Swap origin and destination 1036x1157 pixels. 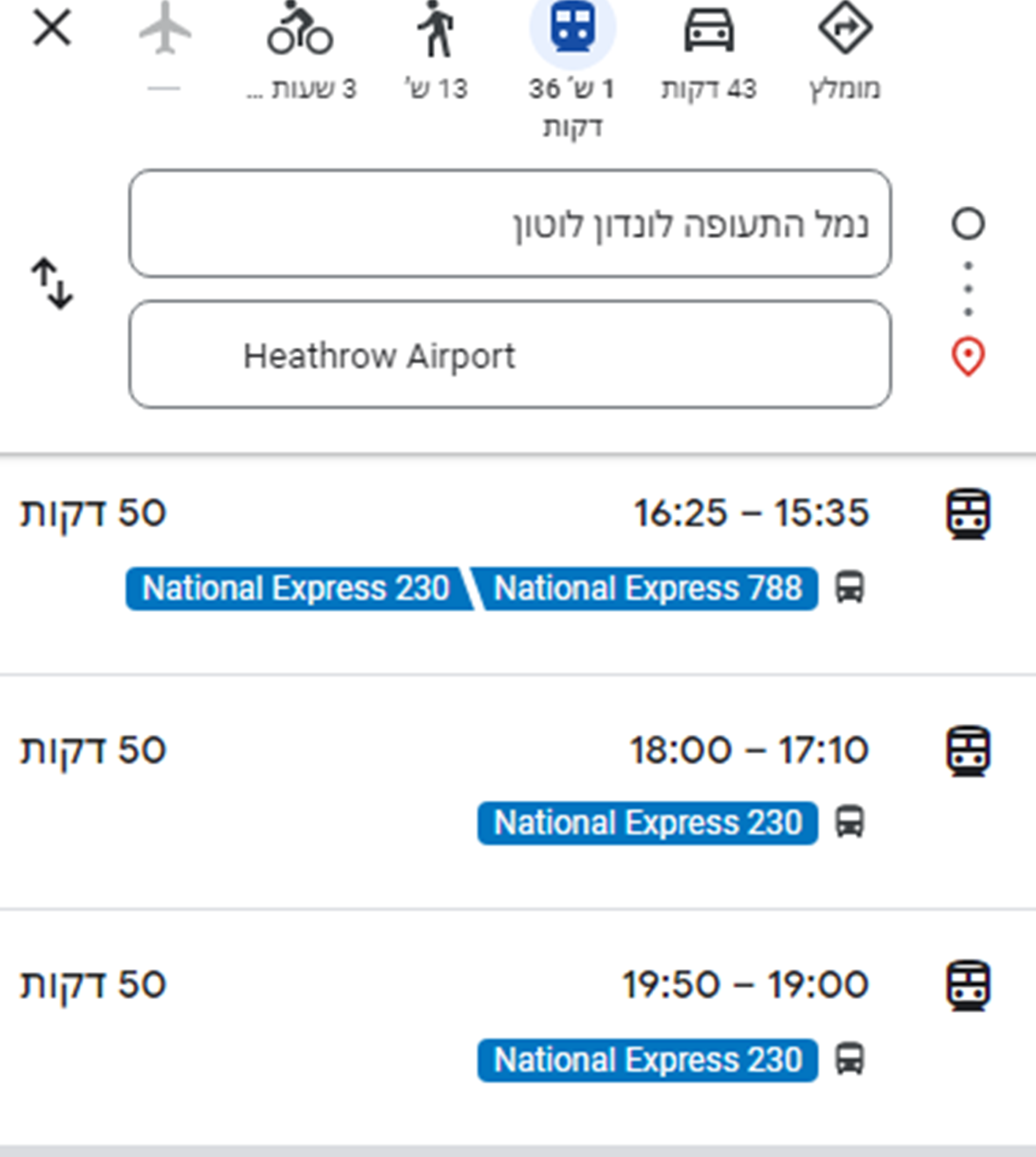pyautogui.click(x=52, y=283)
